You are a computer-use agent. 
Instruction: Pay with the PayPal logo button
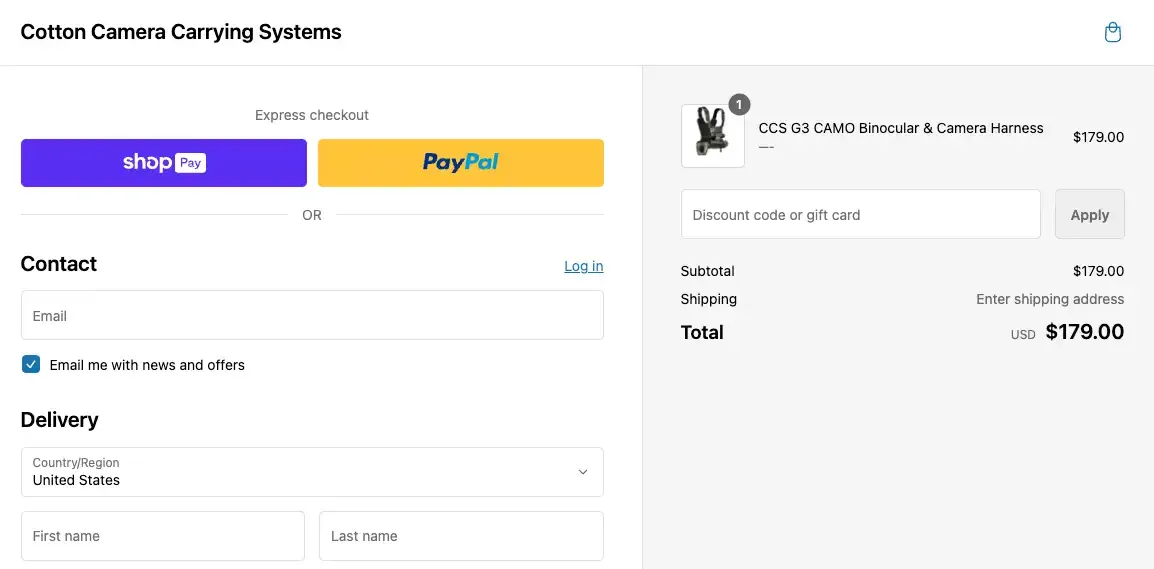tap(461, 163)
